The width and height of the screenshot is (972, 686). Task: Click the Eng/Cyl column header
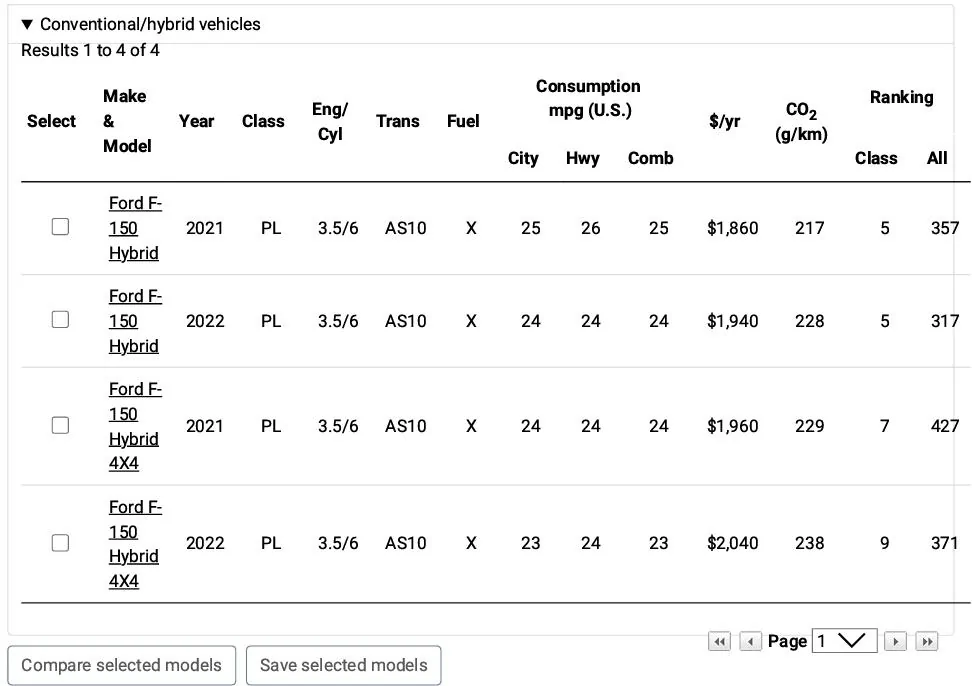[x=330, y=121]
